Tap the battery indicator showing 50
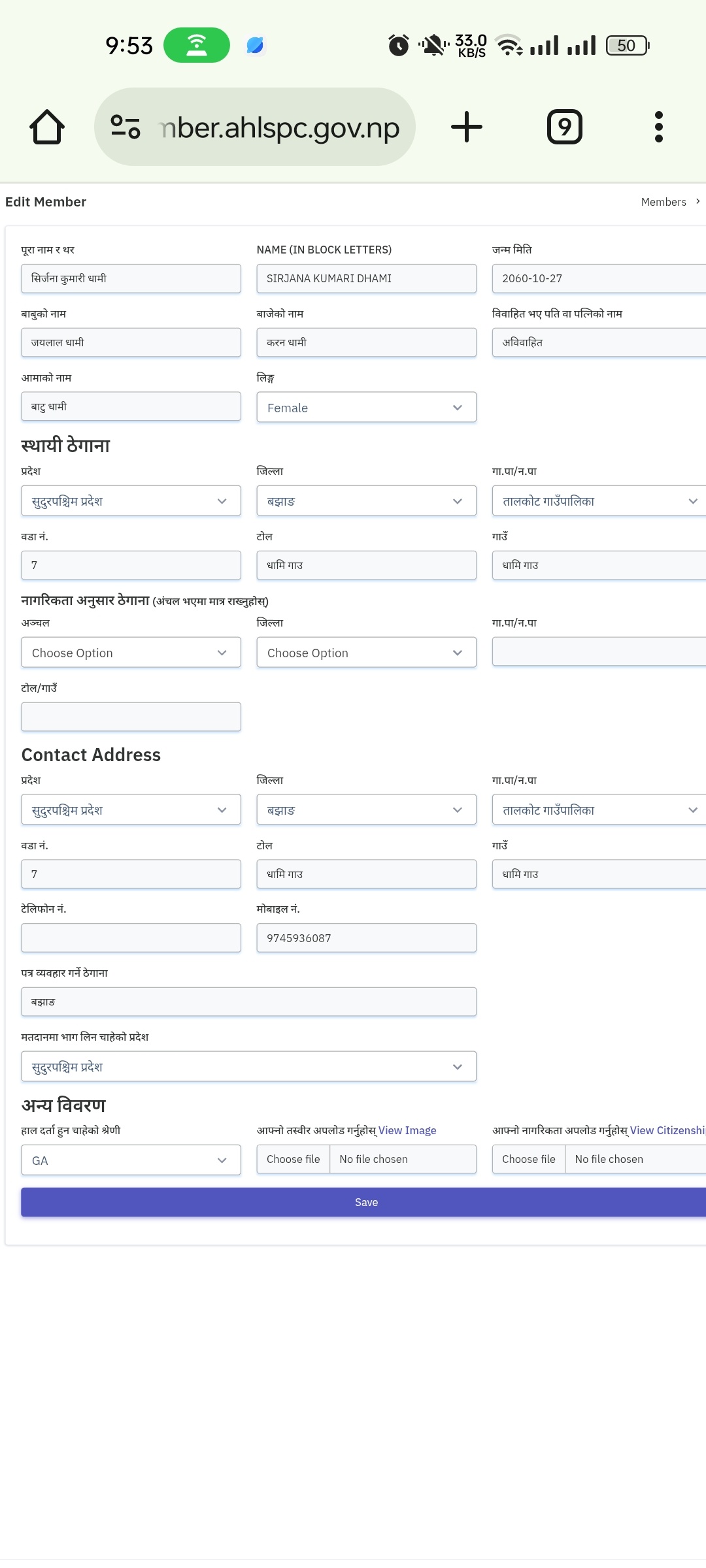Screen dimensions: 706x1568 pos(628,45)
